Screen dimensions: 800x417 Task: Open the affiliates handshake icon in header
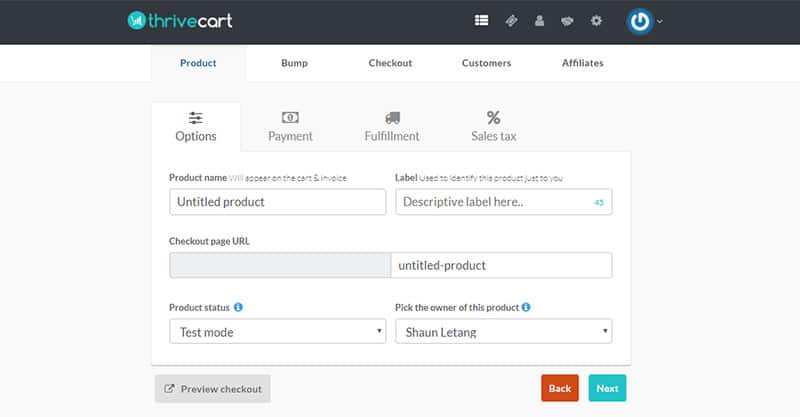567,21
